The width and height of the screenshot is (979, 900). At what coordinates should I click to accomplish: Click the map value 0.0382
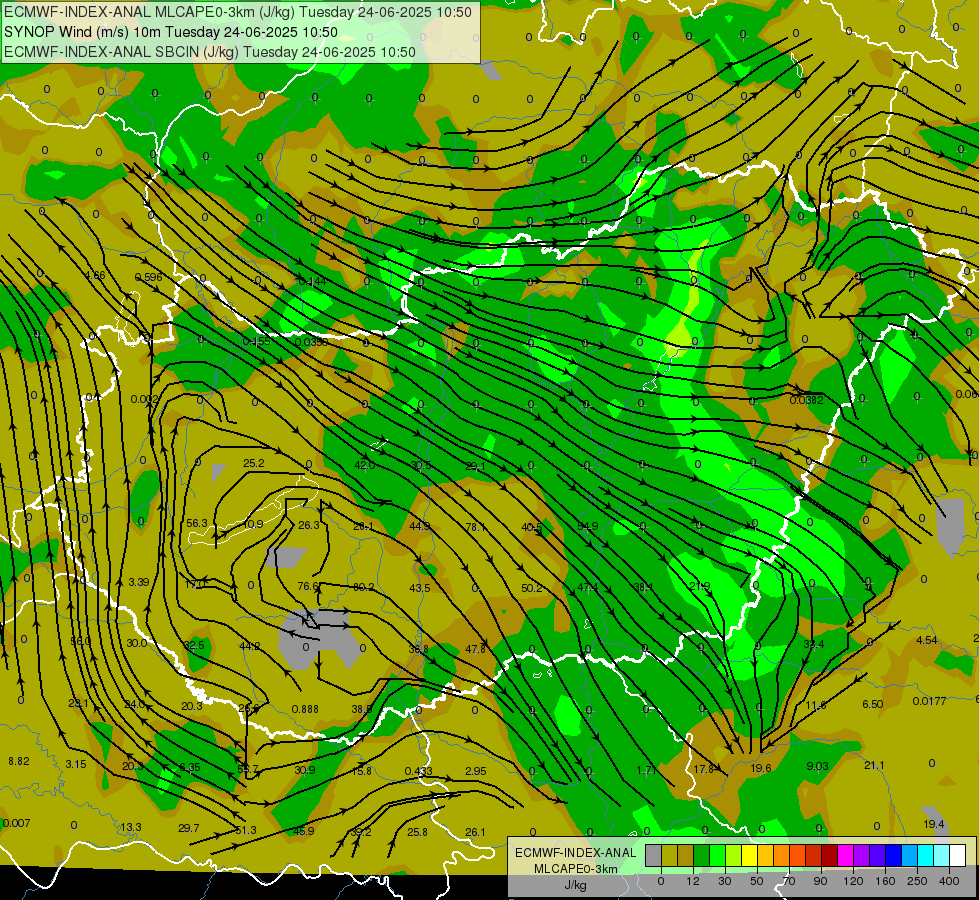(807, 400)
